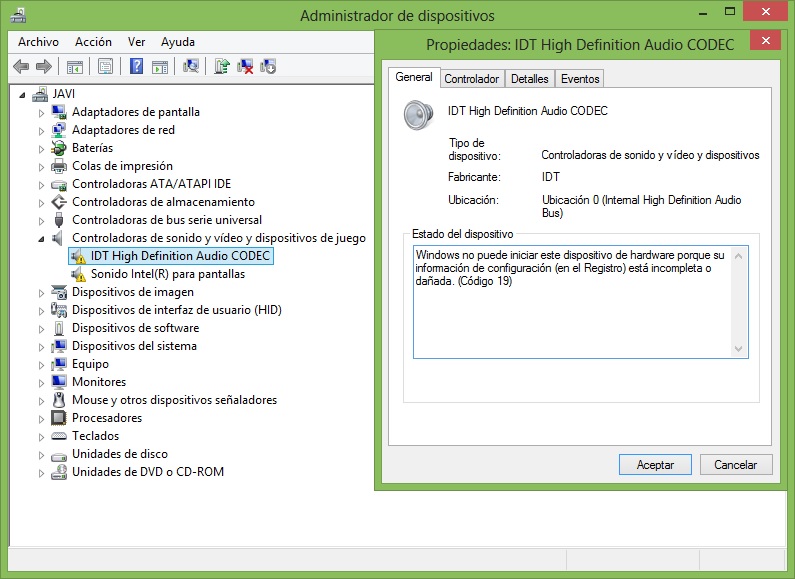The image size is (795, 579).
Task: Open the Archivo menu
Action: [x=39, y=42]
